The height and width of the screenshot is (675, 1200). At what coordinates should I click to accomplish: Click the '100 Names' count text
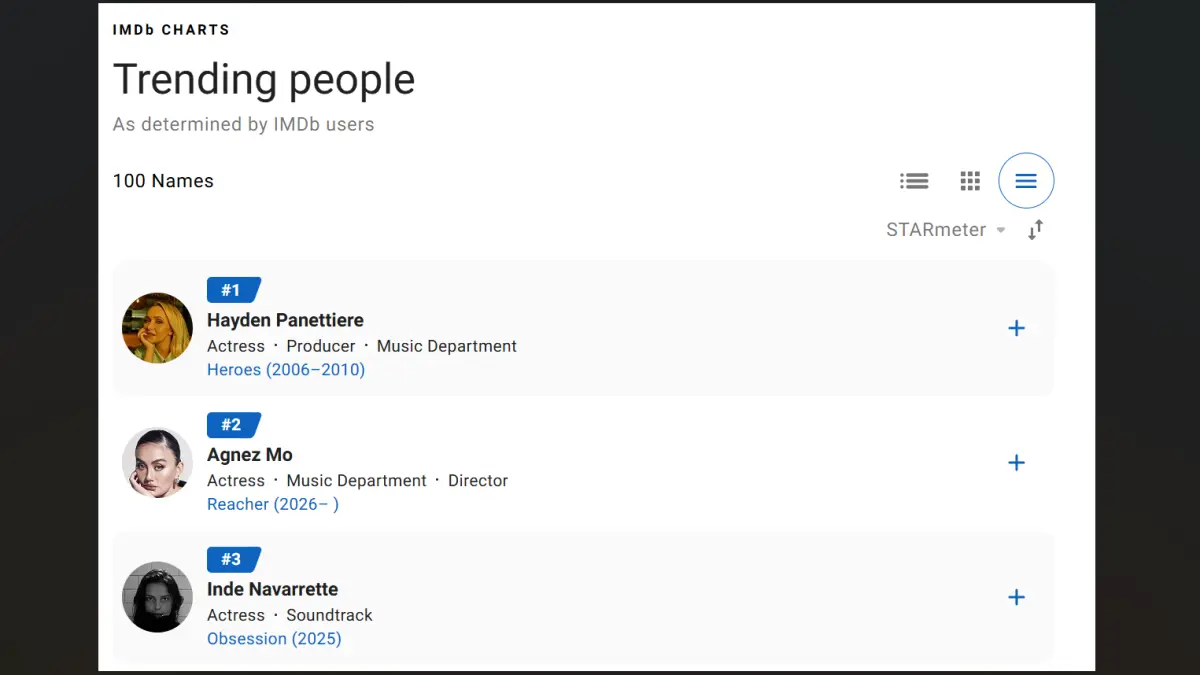tap(163, 181)
